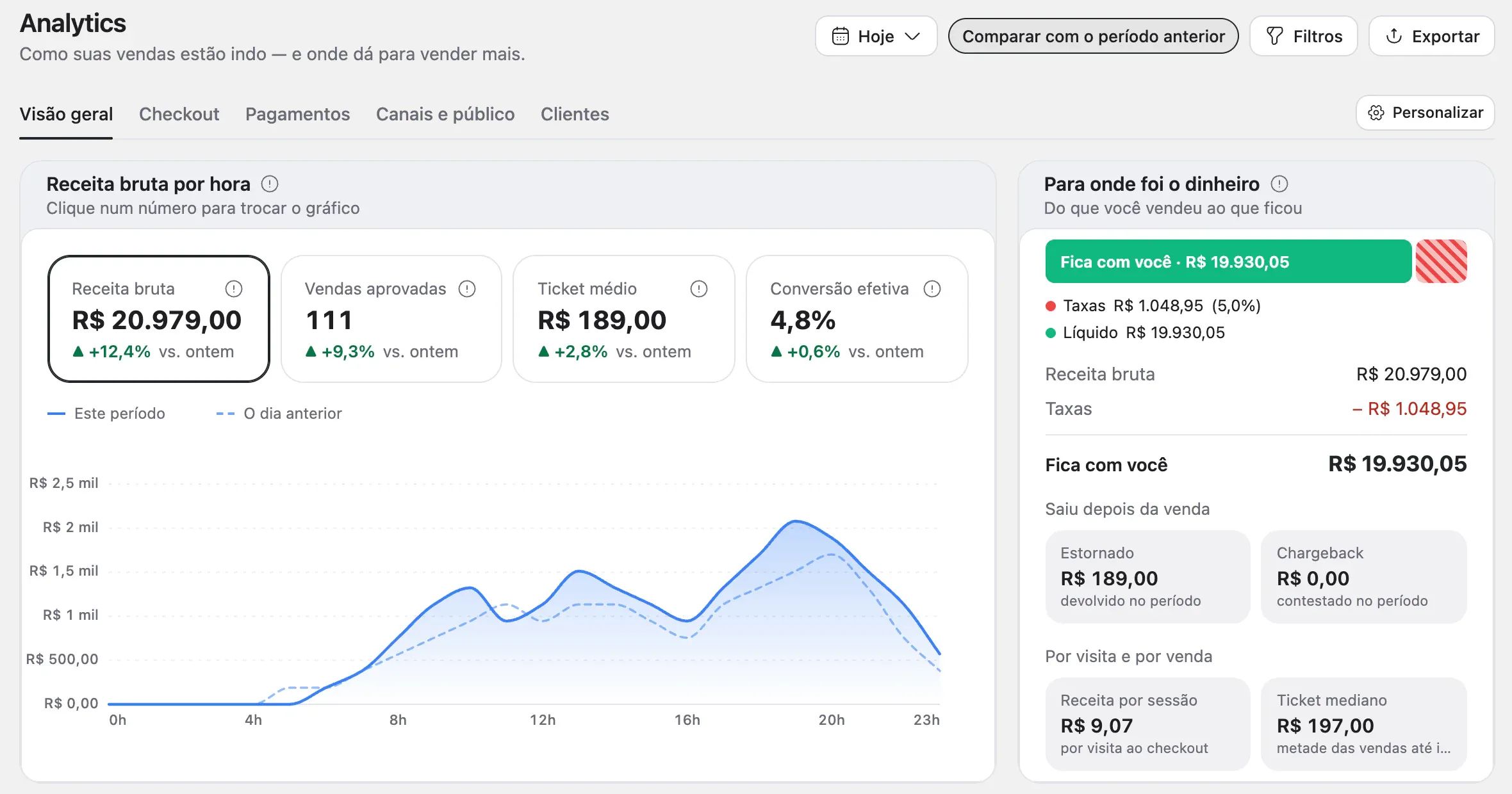Screen dimensions: 1512x794
Task: Open info icon beside Receita bruta por hora
Action: (270, 184)
